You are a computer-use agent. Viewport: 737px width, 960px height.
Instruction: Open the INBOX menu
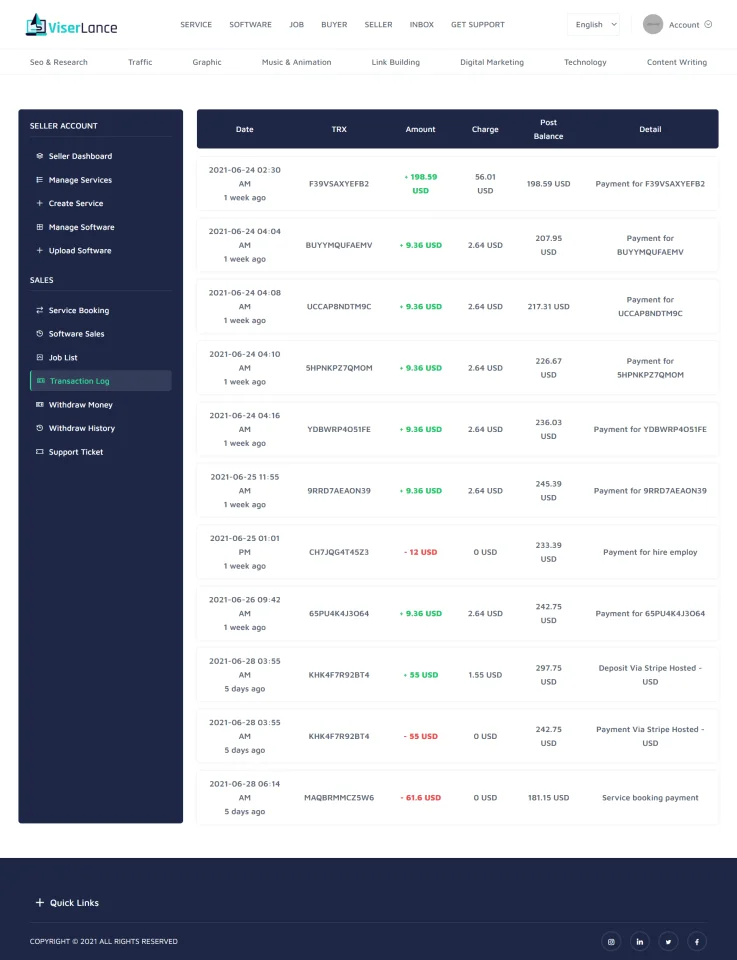[x=422, y=24]
